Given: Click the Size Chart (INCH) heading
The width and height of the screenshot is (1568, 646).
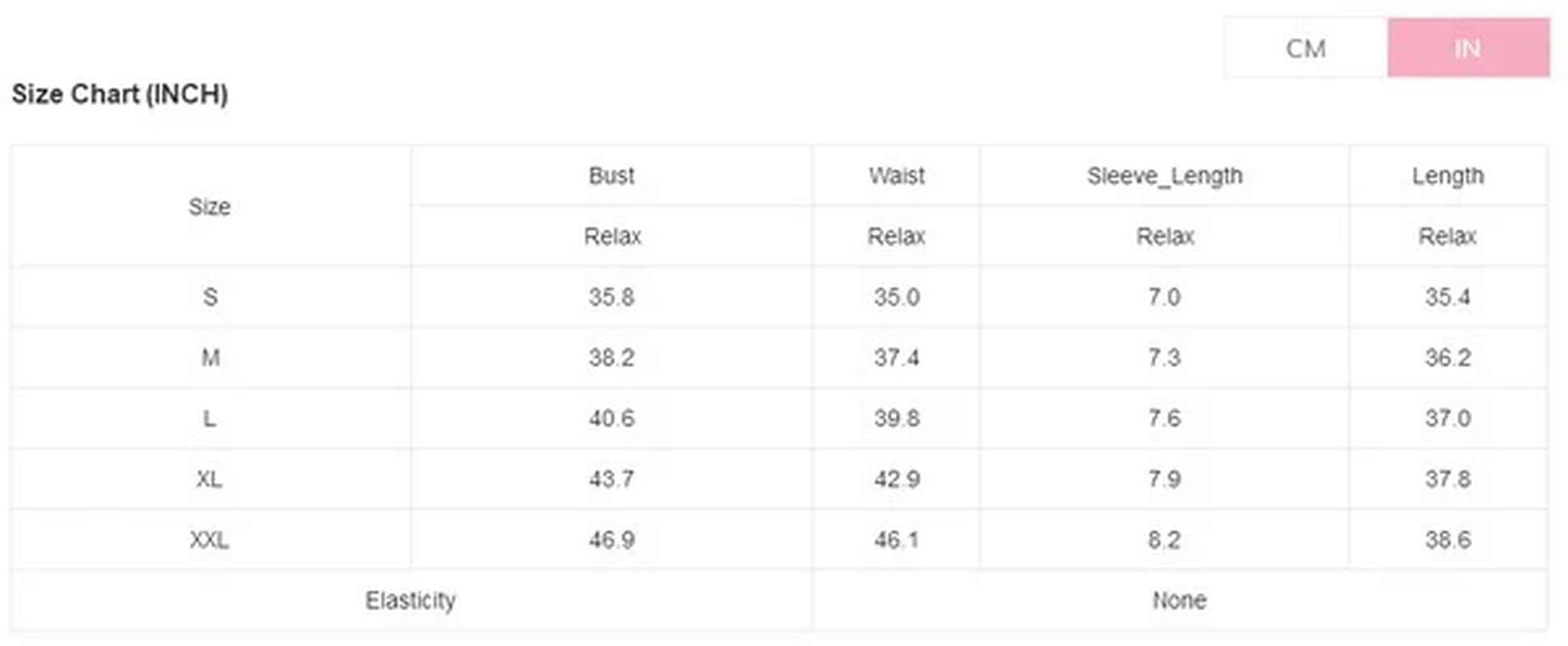Looking at the screenshot, I should [x=119, y=94].
